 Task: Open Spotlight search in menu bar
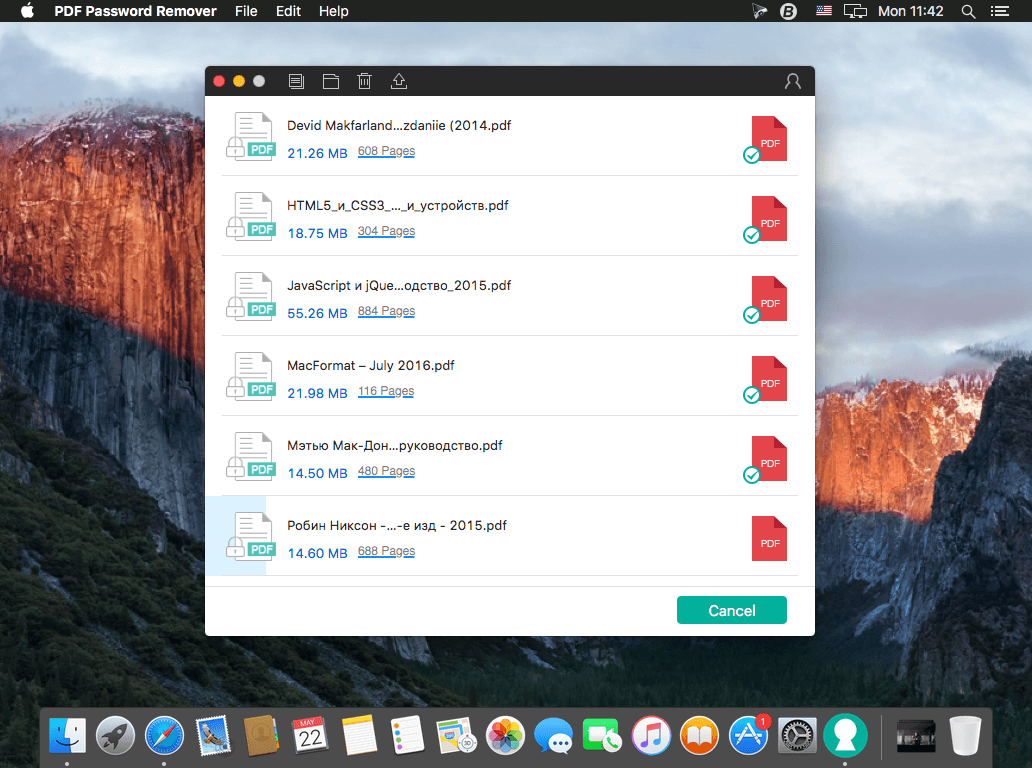coord(968,11)
